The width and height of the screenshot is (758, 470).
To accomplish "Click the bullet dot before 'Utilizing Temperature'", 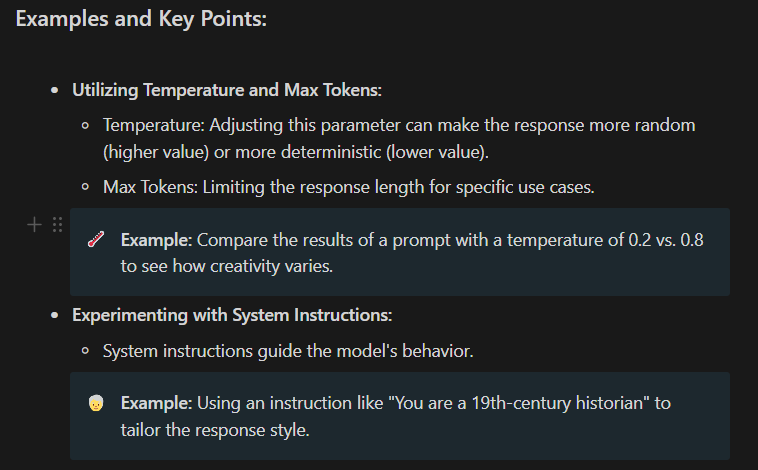I will [55, 90].
